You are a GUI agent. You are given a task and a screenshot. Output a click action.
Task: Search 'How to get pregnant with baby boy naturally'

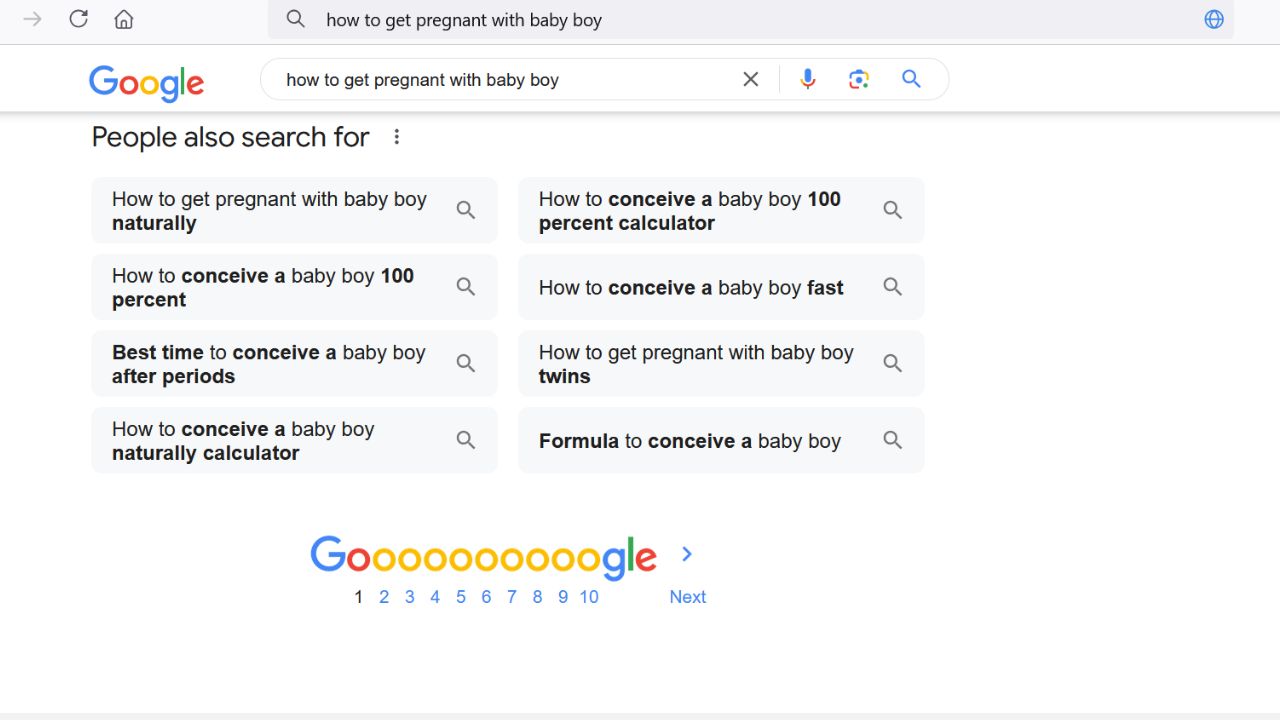click(294, 210)
